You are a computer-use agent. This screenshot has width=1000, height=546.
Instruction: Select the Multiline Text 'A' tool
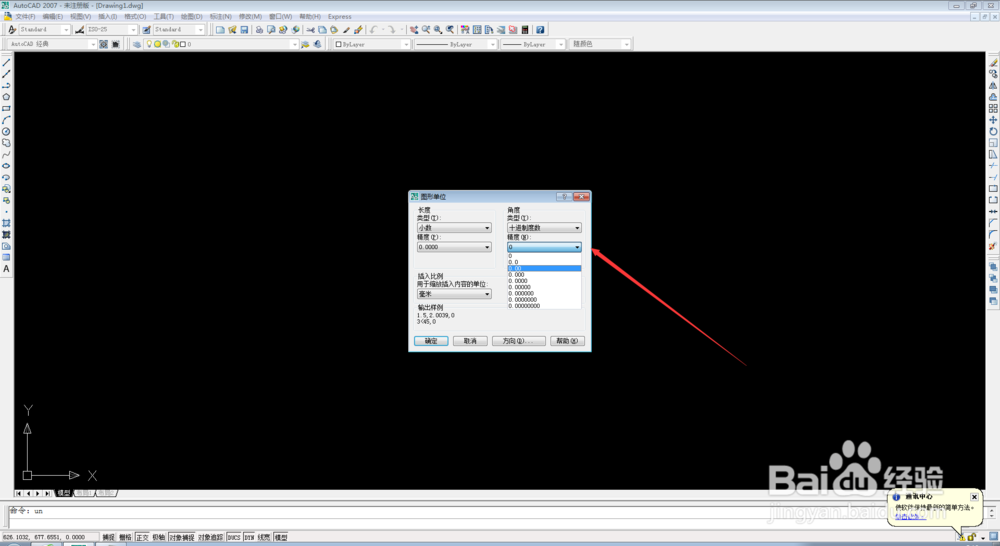(6, 269)
